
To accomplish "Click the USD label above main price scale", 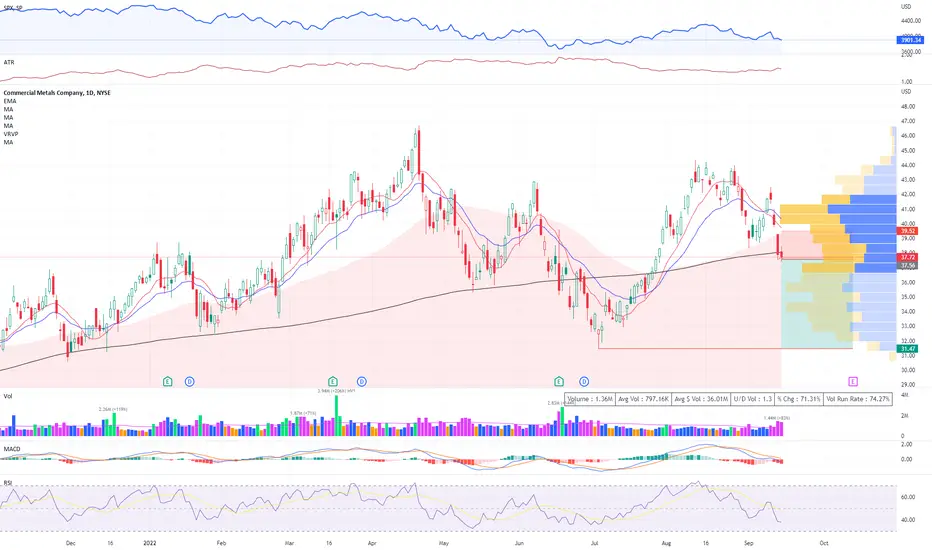I will point(906,92).
